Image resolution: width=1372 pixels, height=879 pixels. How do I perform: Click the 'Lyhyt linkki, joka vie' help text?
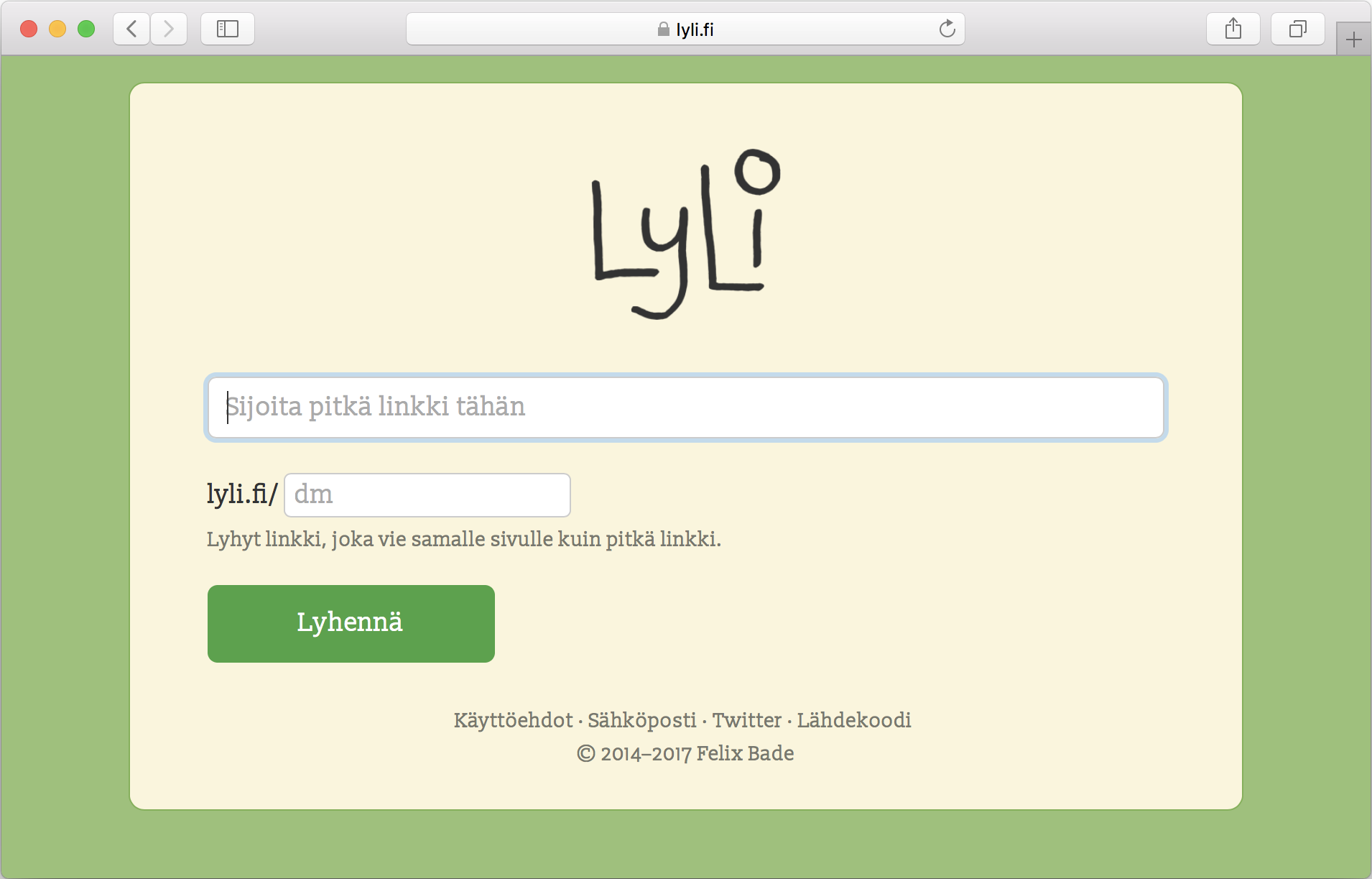coord(463,539)
